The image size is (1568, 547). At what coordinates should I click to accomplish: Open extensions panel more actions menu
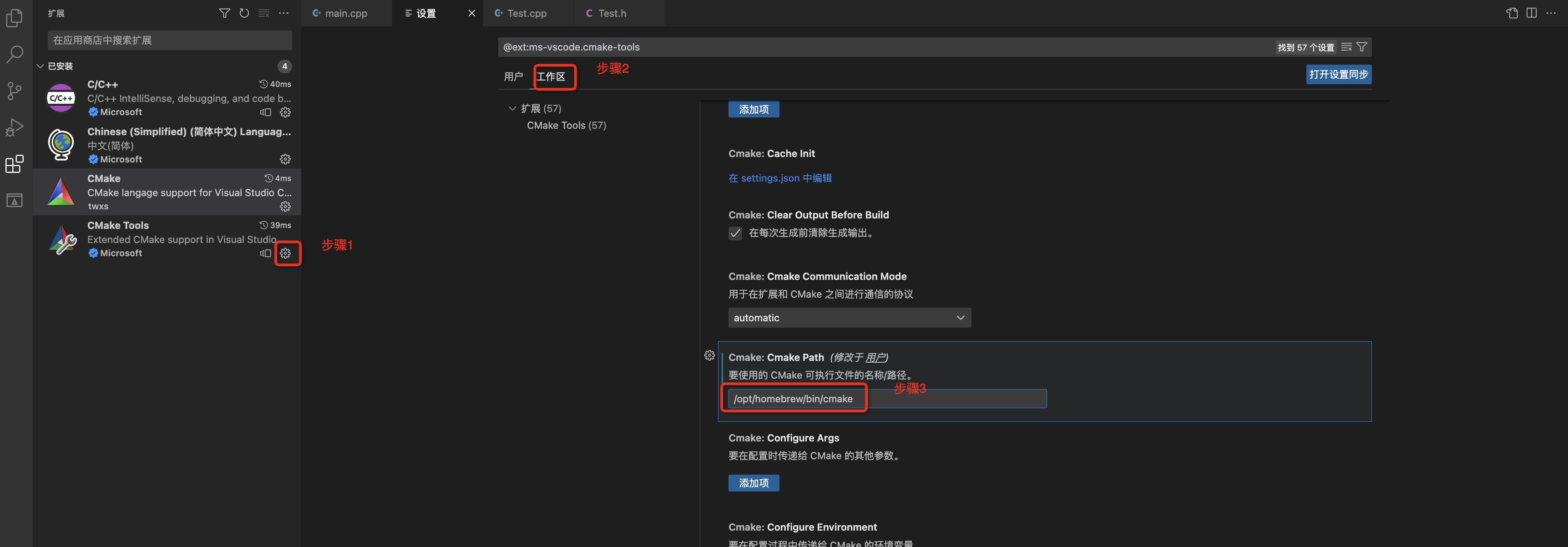(284, 13)
